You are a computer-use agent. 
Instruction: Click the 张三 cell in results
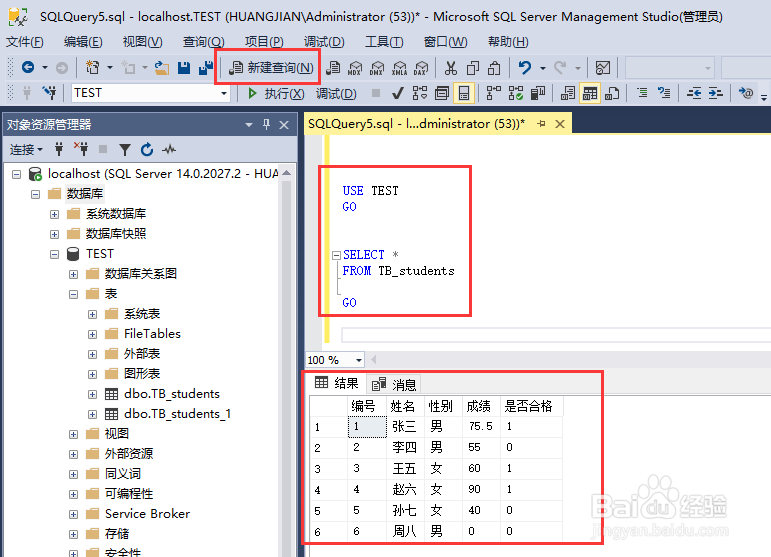[x=404, y=426]
